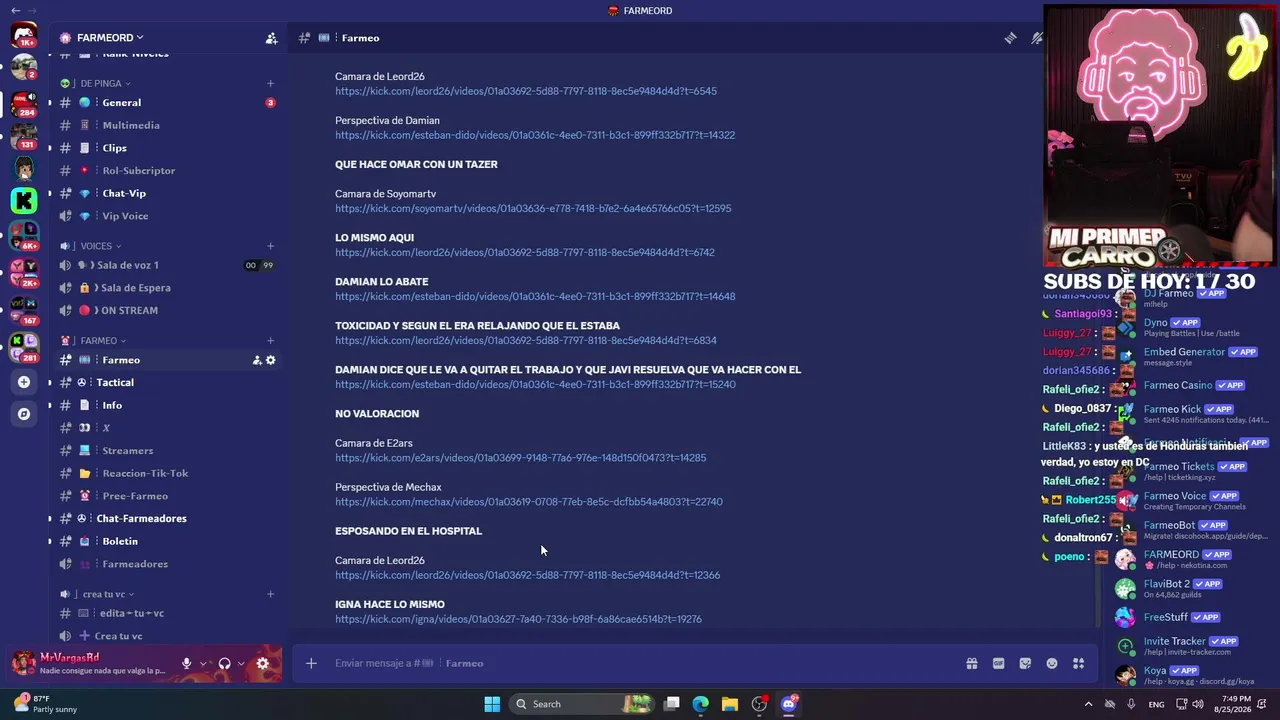Show hidden icons in the system tray

tap(1089, 704)
